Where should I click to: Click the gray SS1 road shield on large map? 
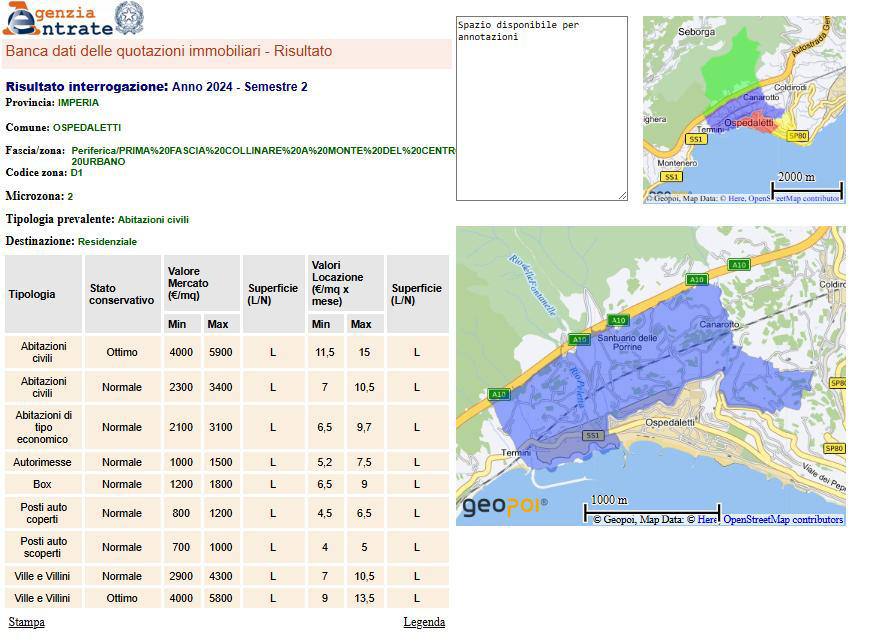pyautogui.click(x=592, y=436)
